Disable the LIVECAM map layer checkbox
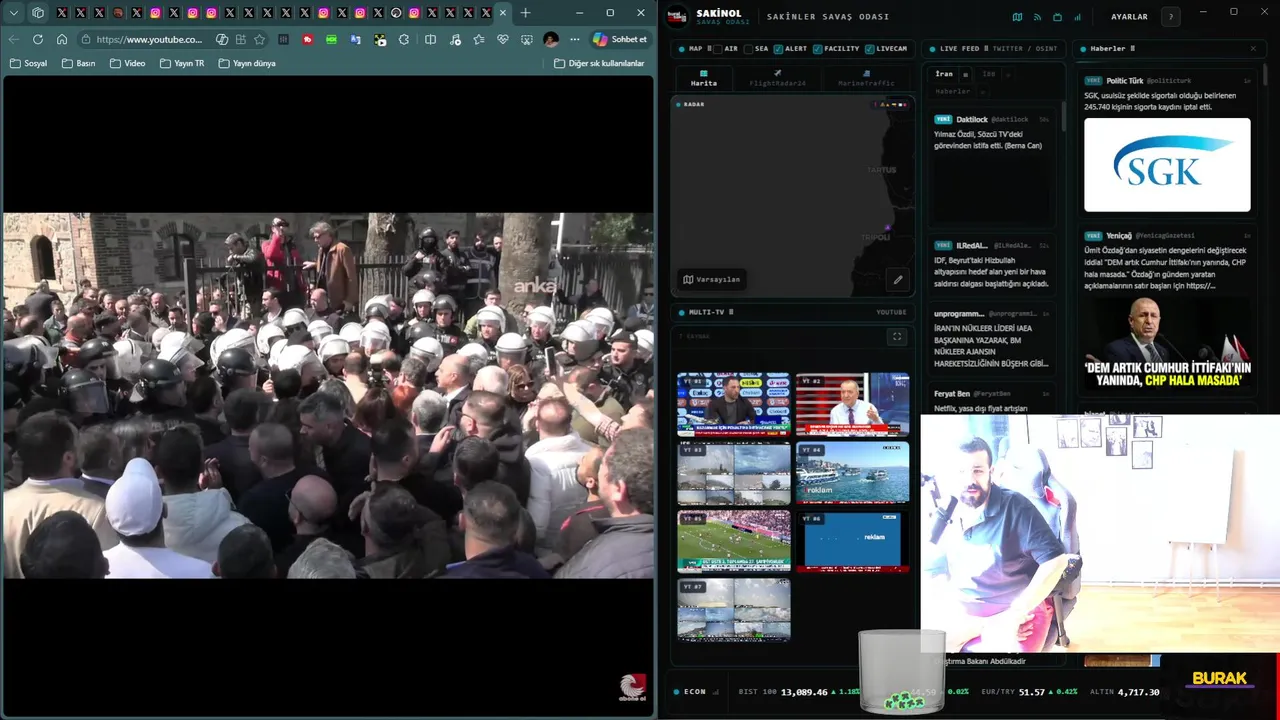 (x=869, y=48)
